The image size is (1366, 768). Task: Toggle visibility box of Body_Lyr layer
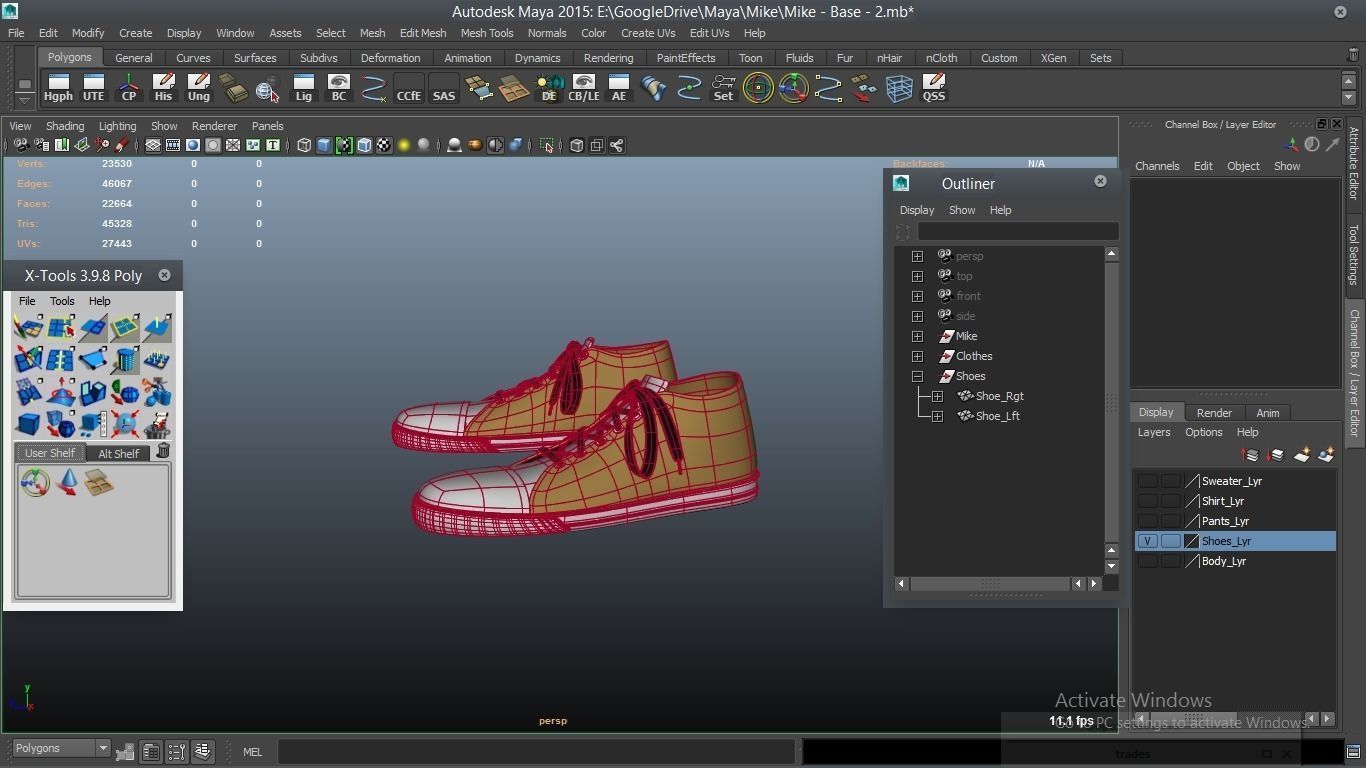1147,561
